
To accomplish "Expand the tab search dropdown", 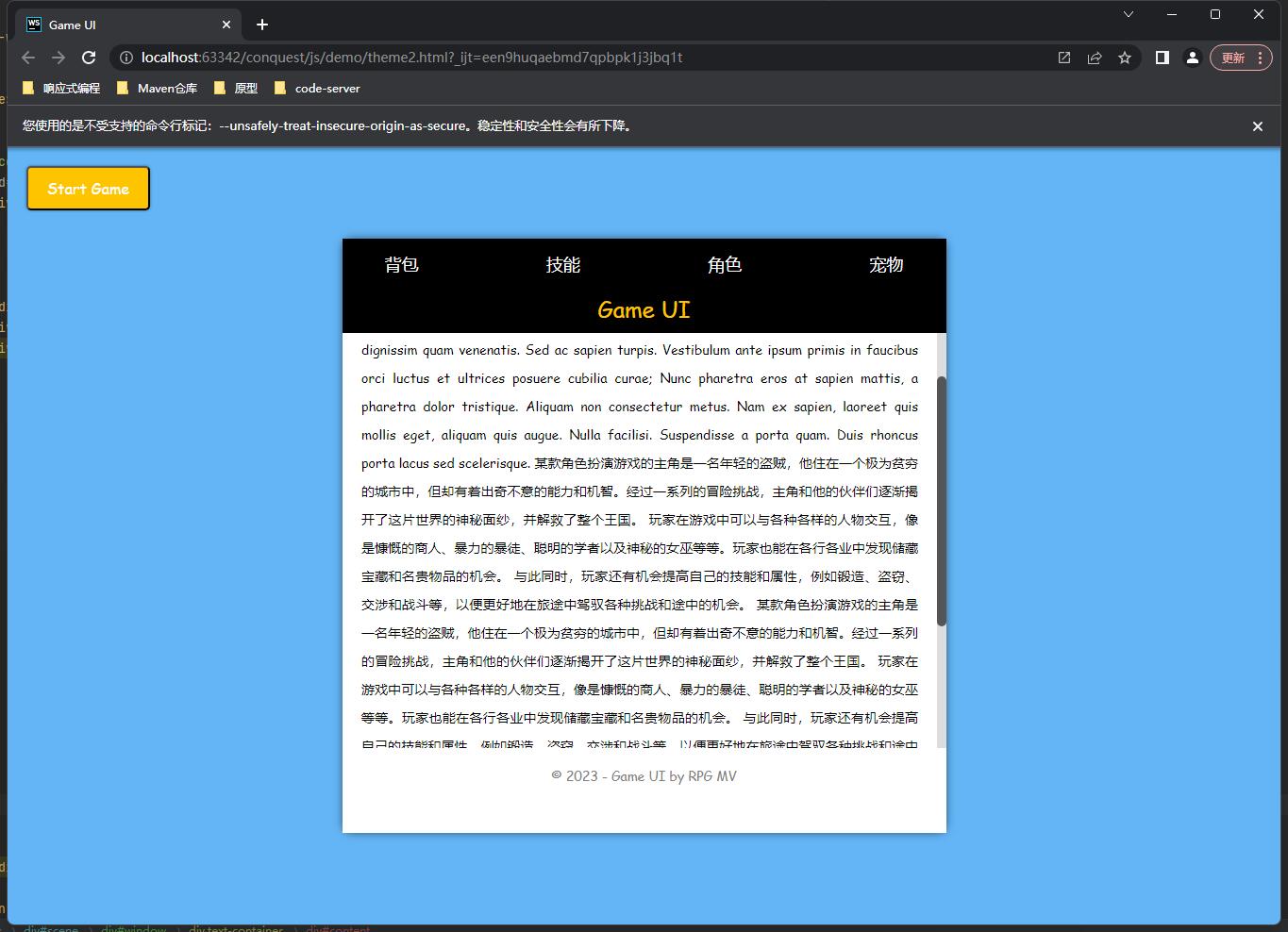I will point(1129,14).
